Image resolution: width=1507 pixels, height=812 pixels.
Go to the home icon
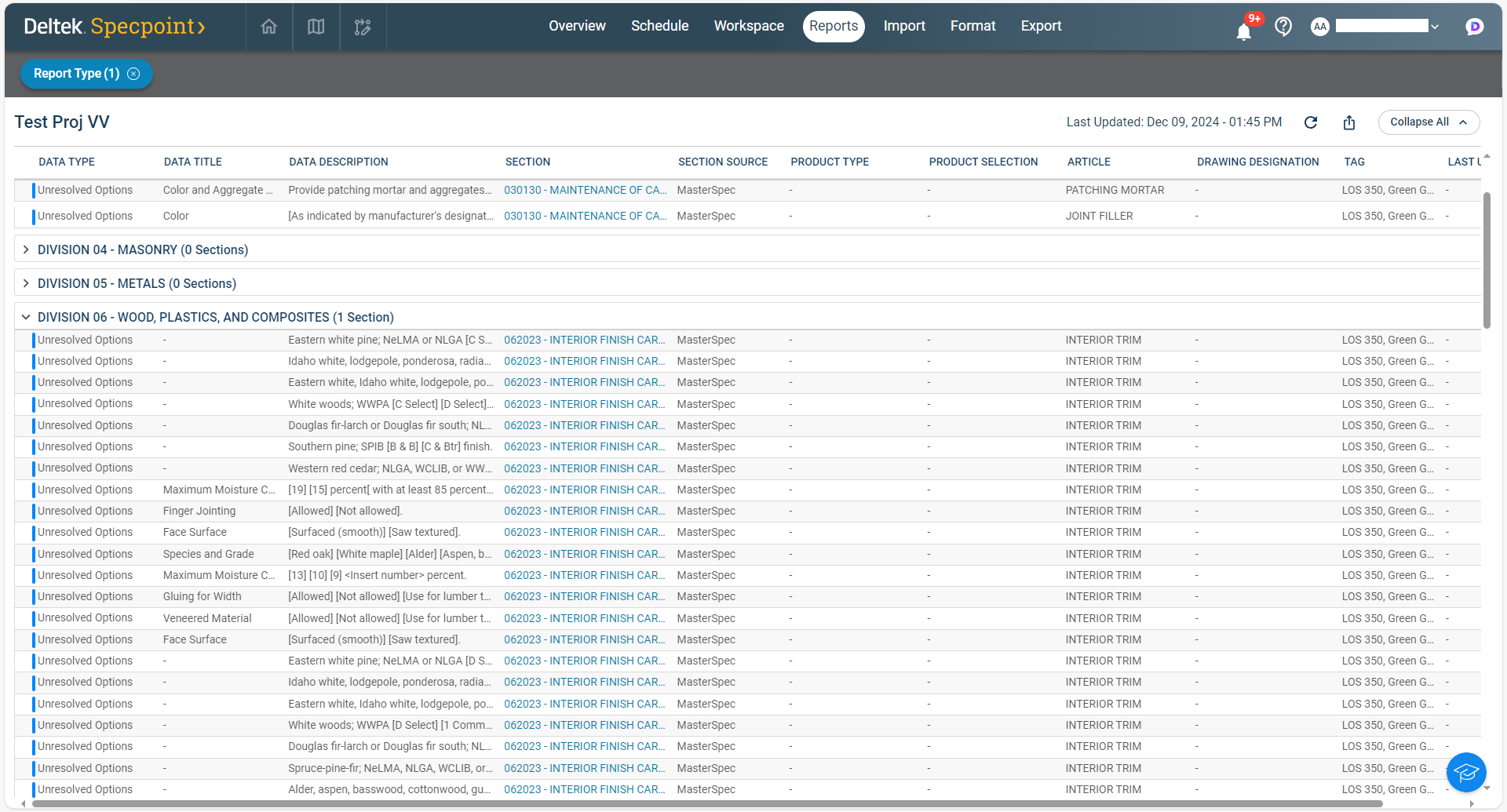[x=268, y=27]
